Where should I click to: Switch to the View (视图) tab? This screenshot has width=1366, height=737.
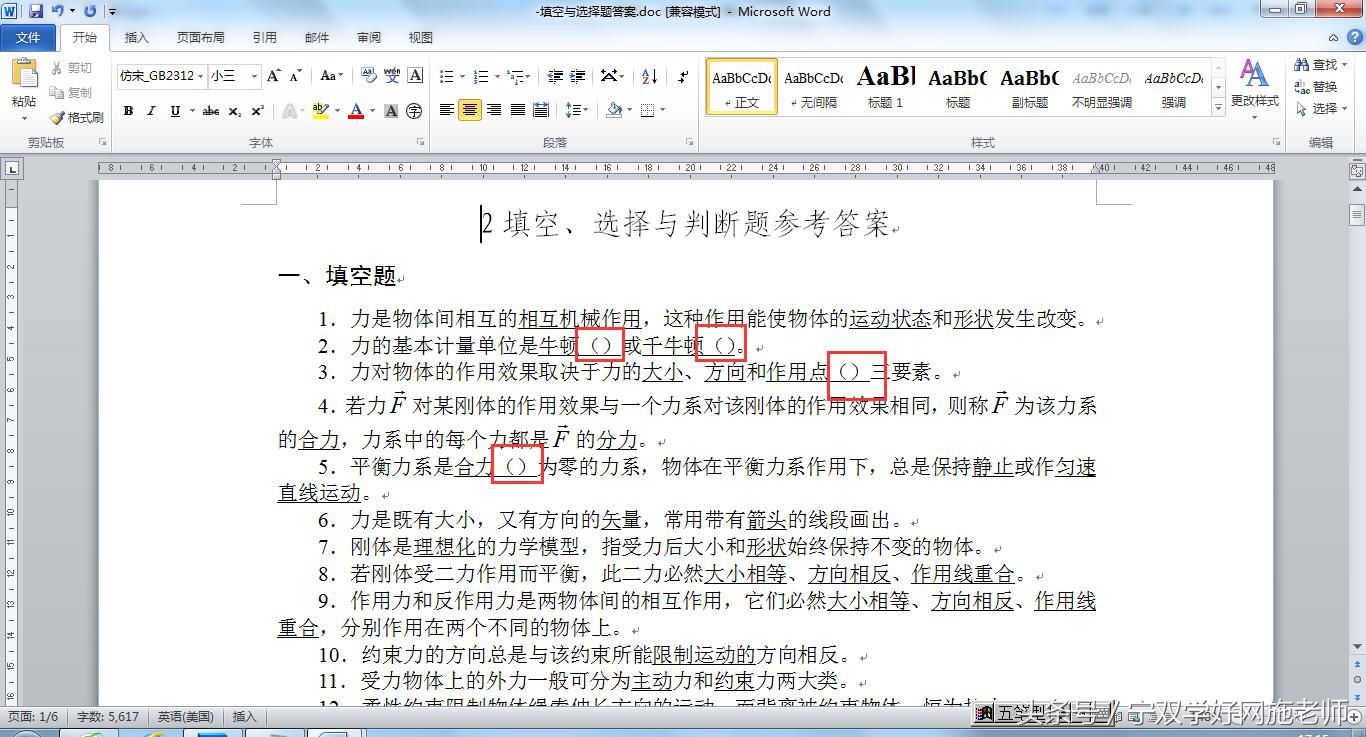tap(421, 38)
